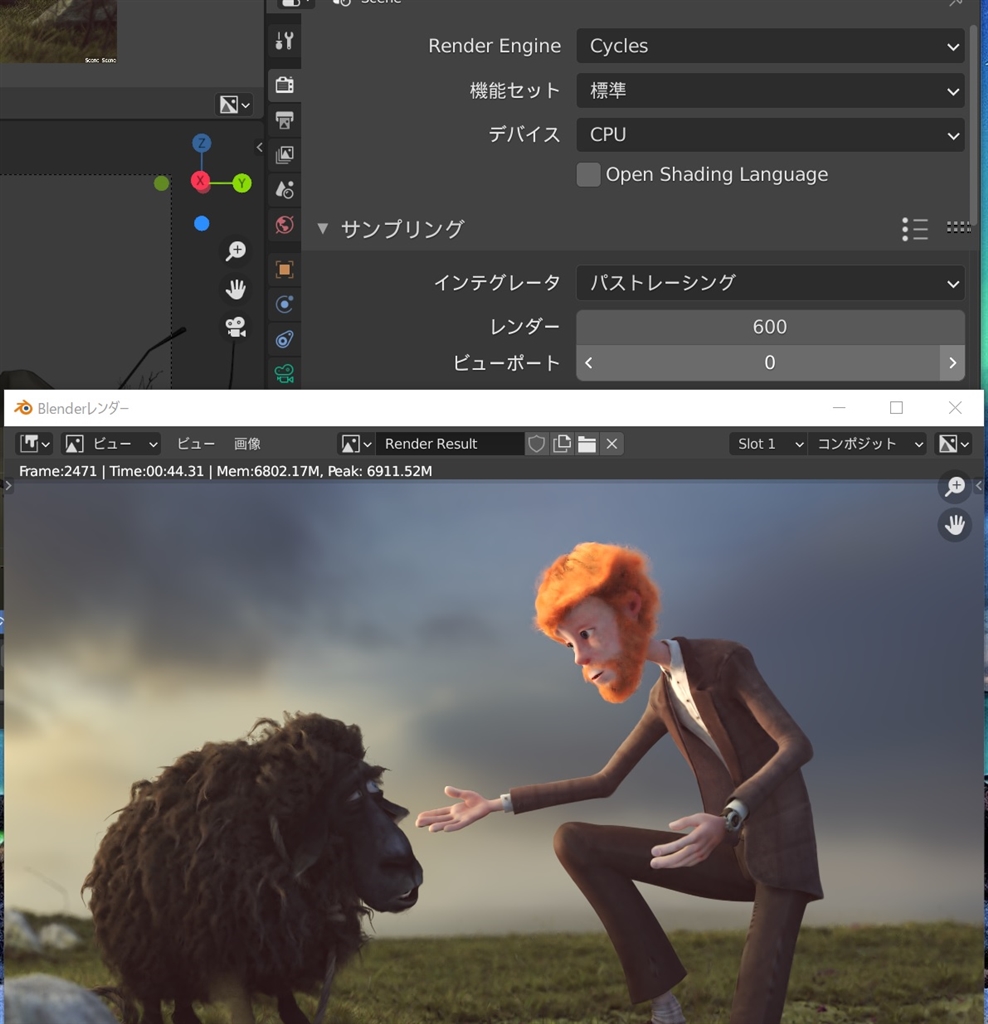Click the sampling panel grip dots icon

958,227
